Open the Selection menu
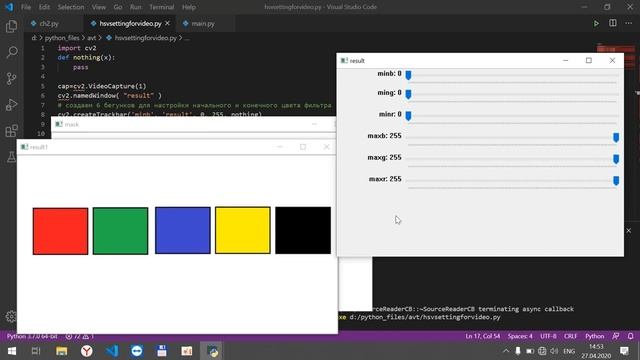The image size is (640, 360). click(x=71, y=7)
